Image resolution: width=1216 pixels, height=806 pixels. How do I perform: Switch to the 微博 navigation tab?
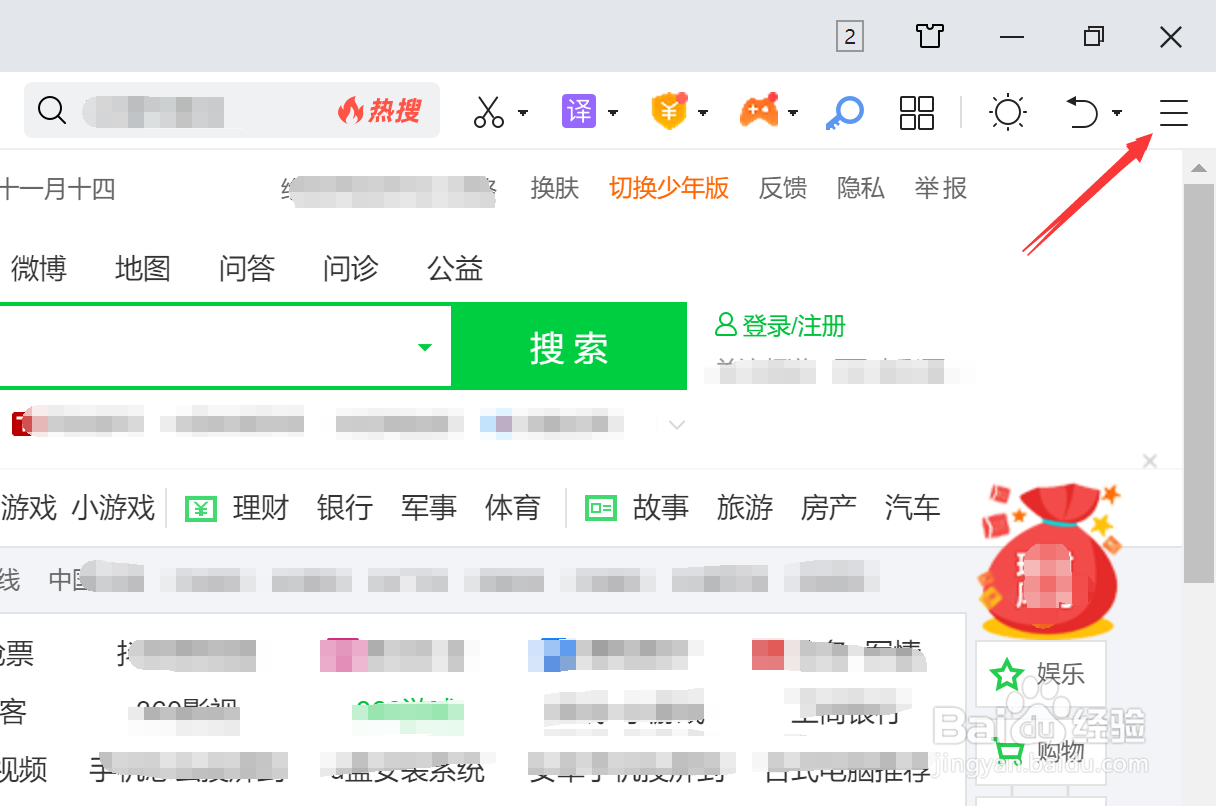(37, 268)
